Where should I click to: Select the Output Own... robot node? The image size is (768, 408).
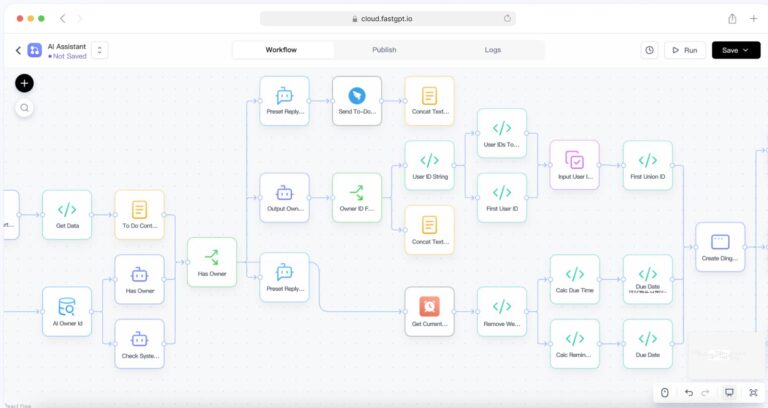(x=285, y=197)
